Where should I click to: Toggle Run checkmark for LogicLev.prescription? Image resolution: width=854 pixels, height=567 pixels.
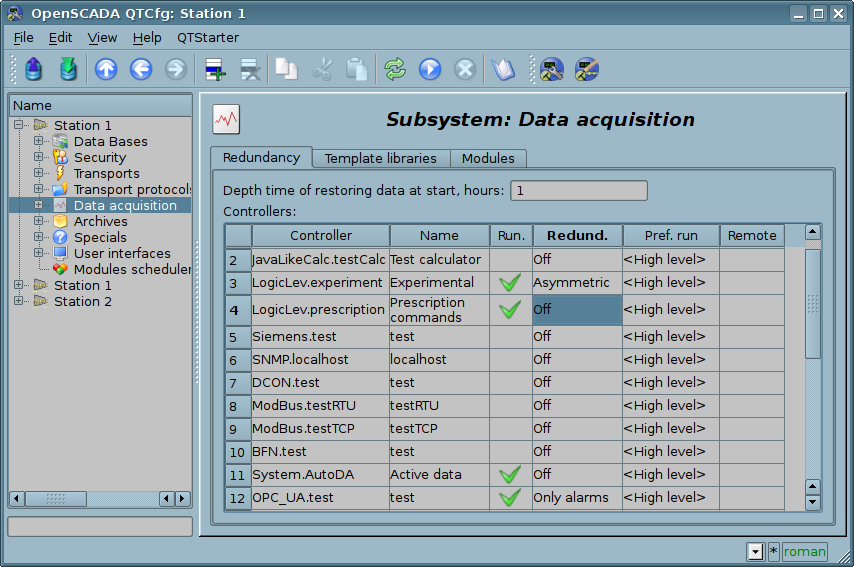[510, 310]
